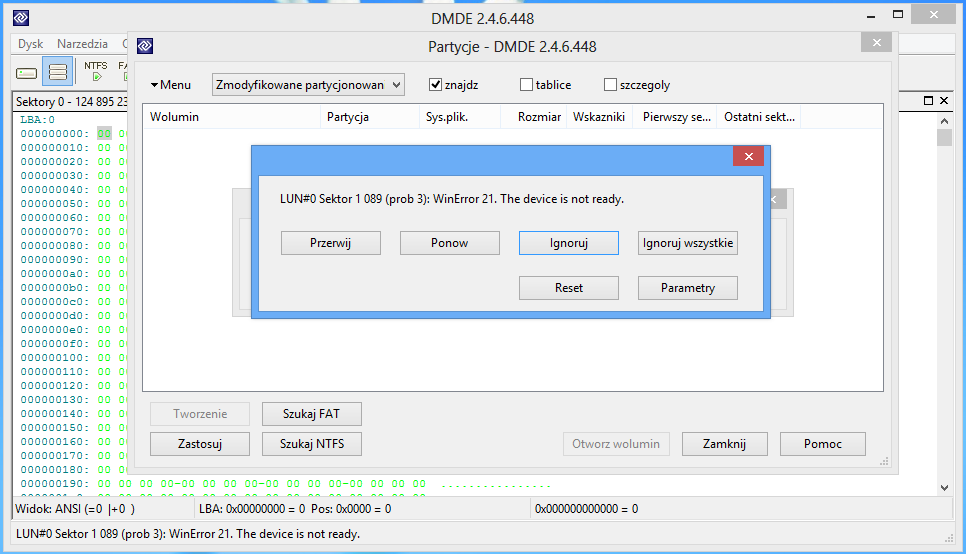Toggle the szczegoly checkbox

point(611,84)
